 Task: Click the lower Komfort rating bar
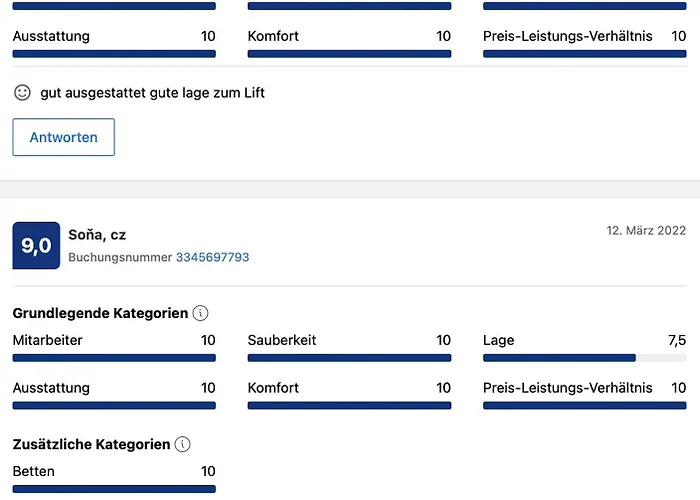[x=349, y=405]
